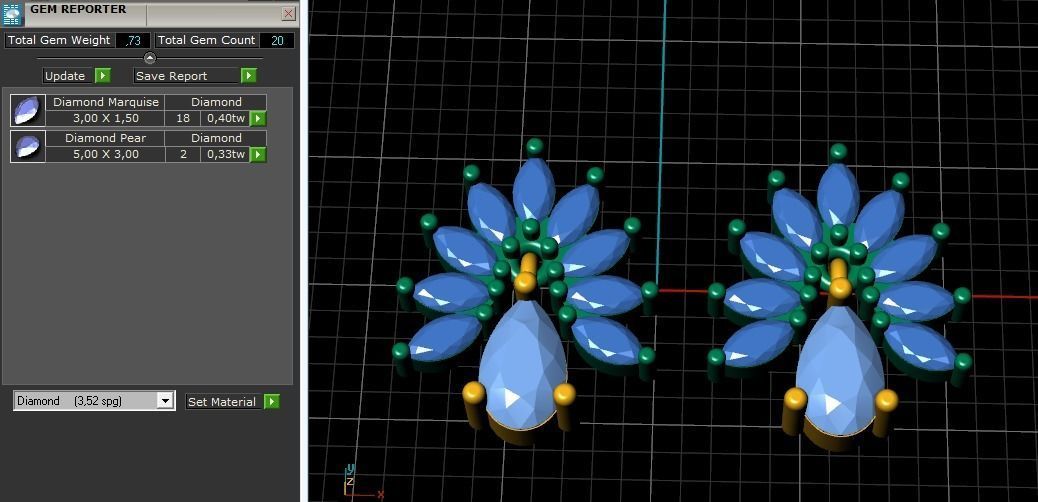Click green arrow in Diamond Marquise row
Viewport: 1038px width, 502px height.
click(258, 119)
